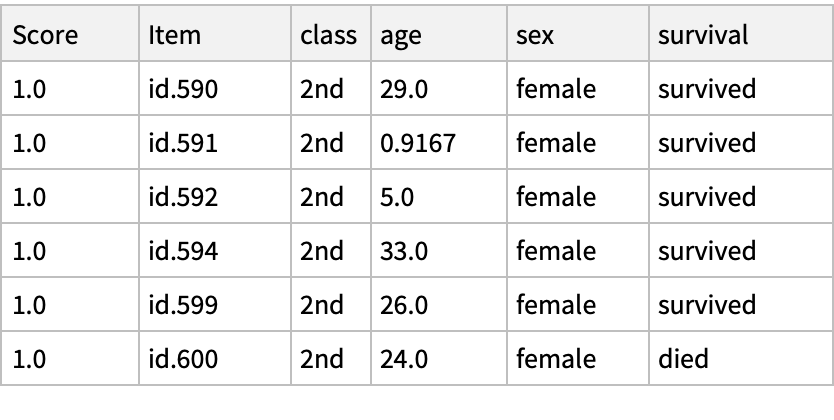This screenshot has width=834, height=420.
Task: Click the age column header
Action: (401, 35)
